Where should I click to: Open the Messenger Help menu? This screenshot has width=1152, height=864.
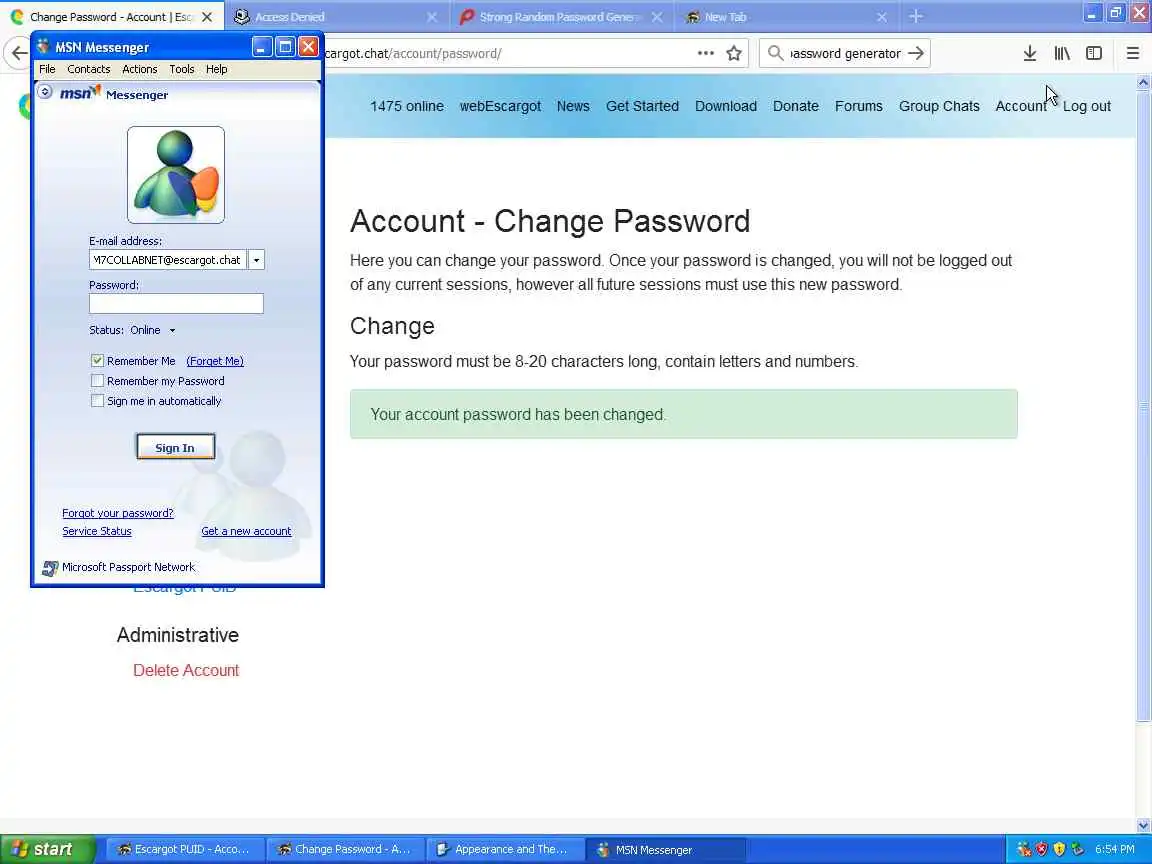click(216, 69)
